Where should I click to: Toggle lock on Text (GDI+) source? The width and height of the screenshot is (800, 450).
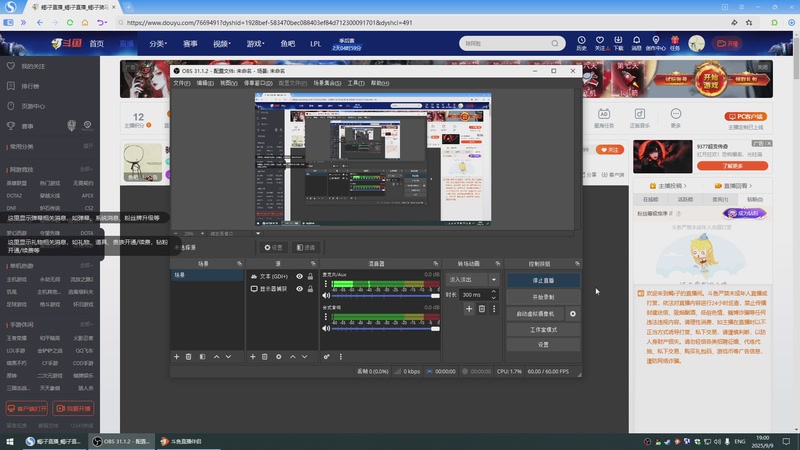point(310,277)
